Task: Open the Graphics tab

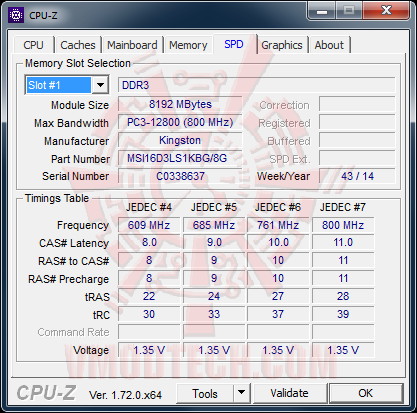Action: [282, 45]
